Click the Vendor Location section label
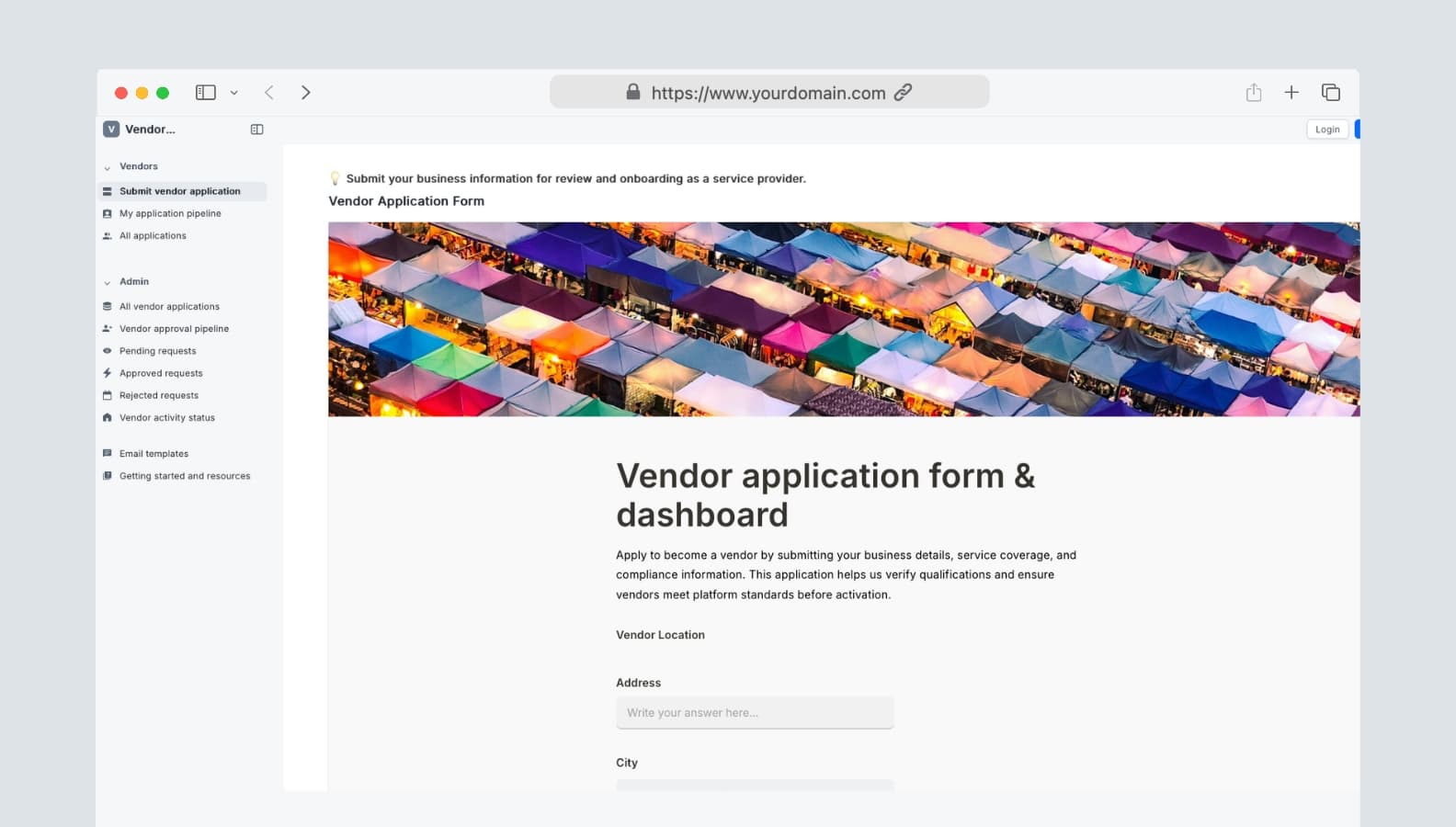1456x827 pixels. click(x=660, y=635)
